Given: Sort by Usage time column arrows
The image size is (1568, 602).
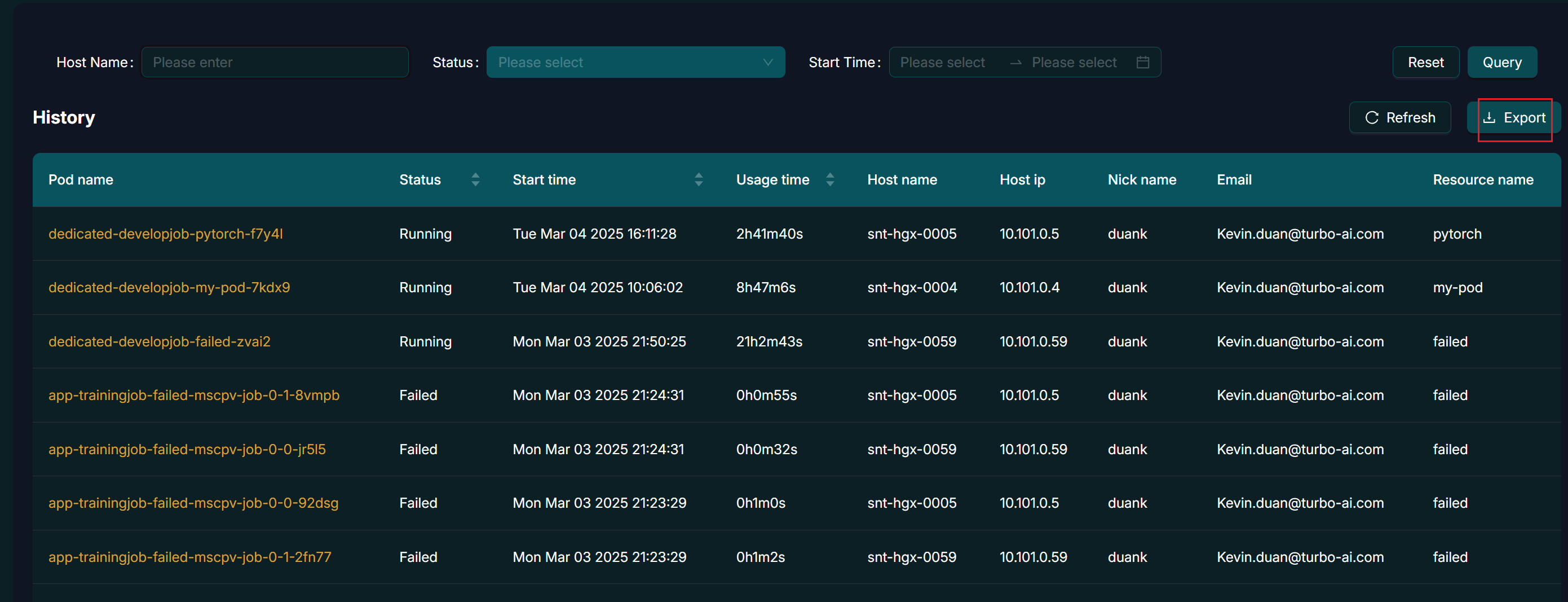Looking at the screenshot, I should pos(829,180).
